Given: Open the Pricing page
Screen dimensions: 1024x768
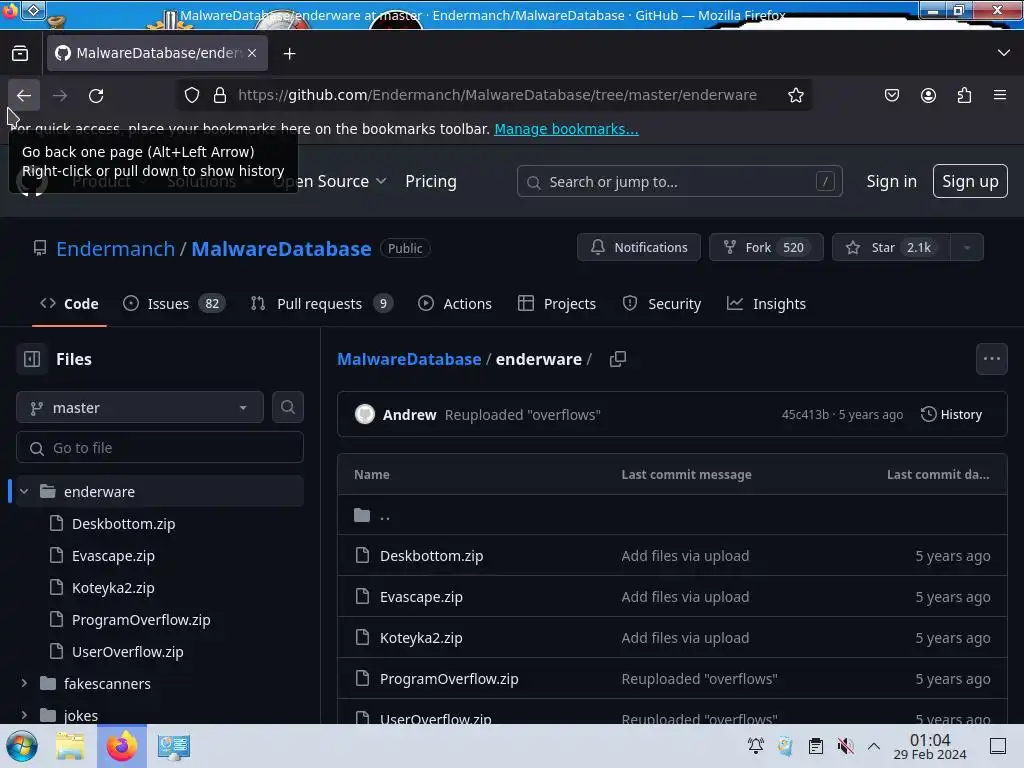Looking at the screenshot, I should point(430,182).
